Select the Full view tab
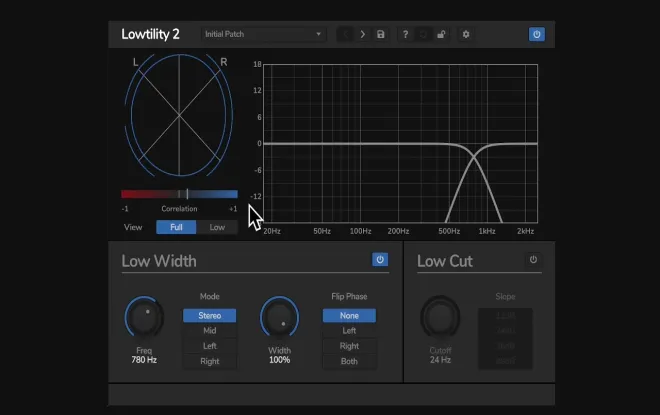This screenshot has width=660, height=415. (x=176, y=227)
